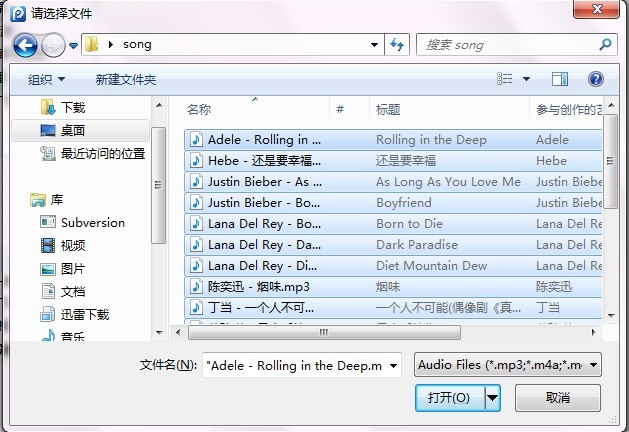Click the 文档 library icon
The height and width of the screenshot is (432, 629).
click(48, 291)
